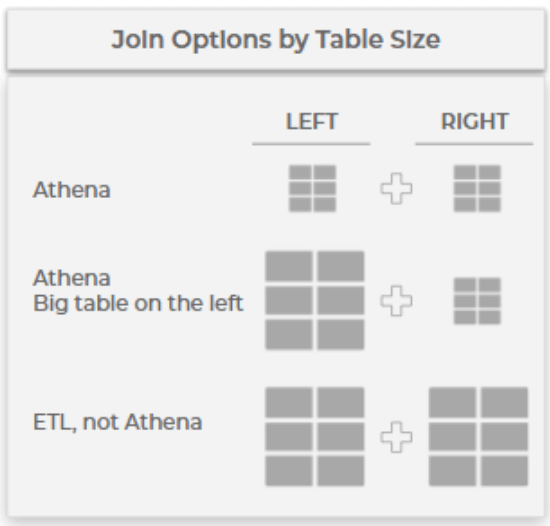Click the plus icon in the Athena row
This screenshot has height=526, width=550.
click(396, 188)
